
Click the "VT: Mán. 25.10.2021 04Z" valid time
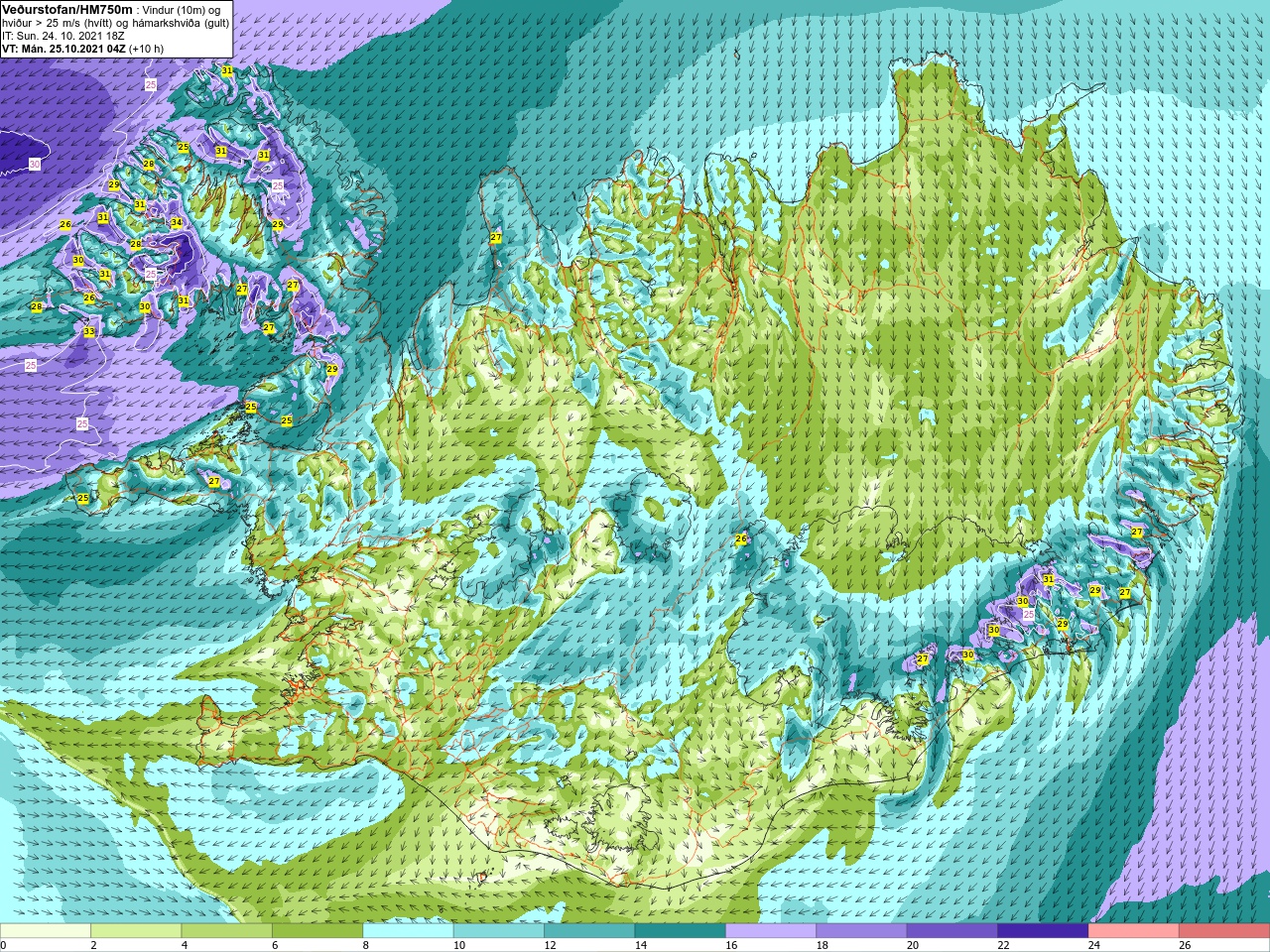pyautogui.click(x=63, y=48)
